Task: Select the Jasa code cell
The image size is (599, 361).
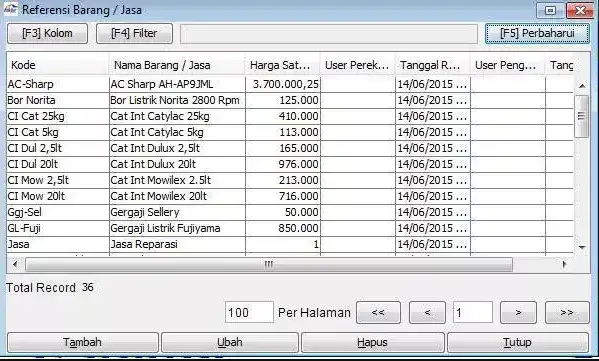Action: (57, 244)
